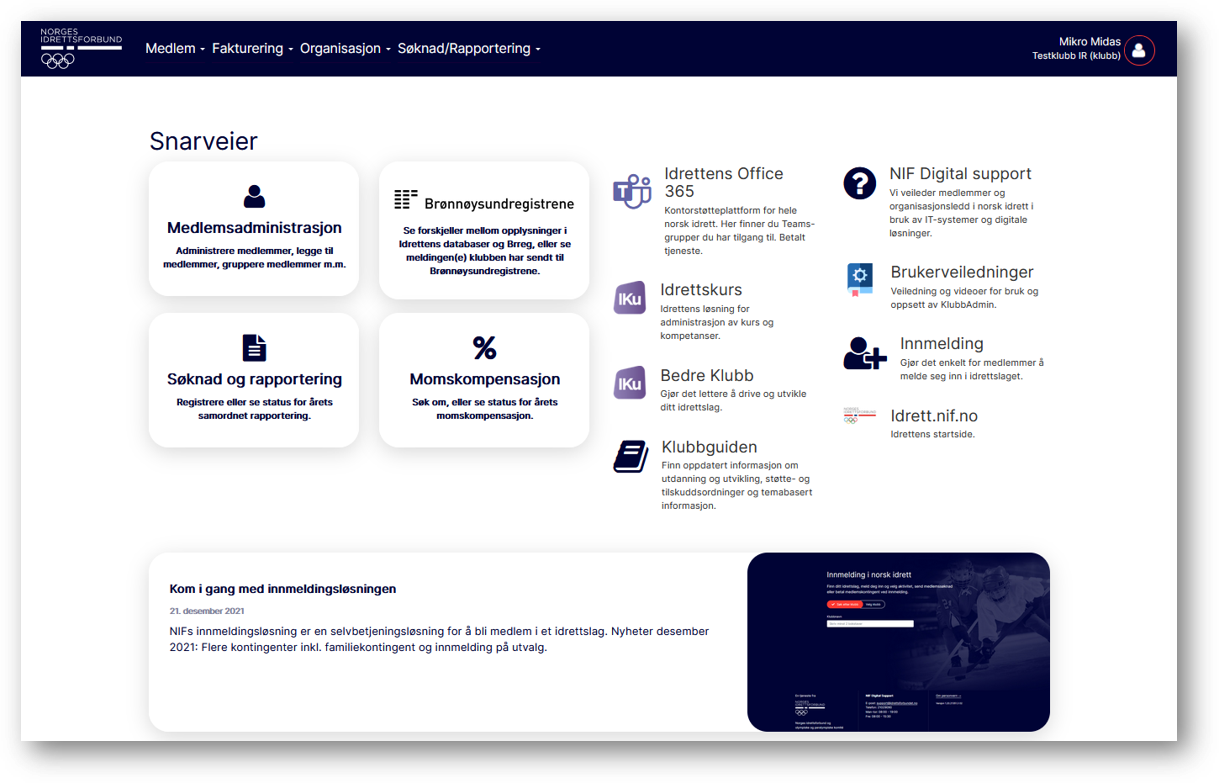Click description 'Gjør det enkelt for medlemmer å melde seg inn'

[x=971, y=369]
